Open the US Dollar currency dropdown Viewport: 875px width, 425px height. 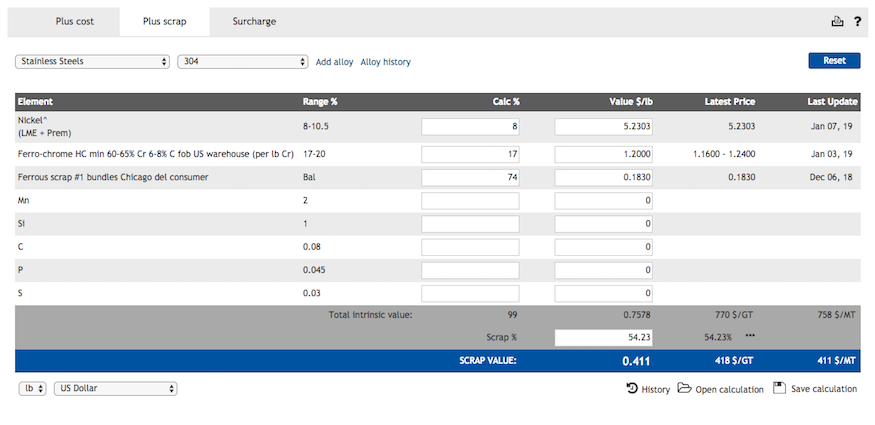pyautogui.click(x=116, y=389)
